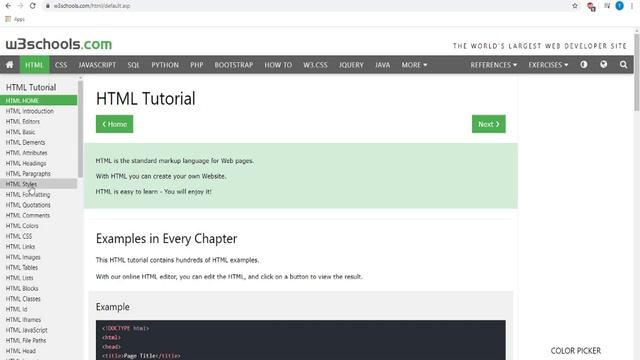Screen dimensions: 640x360
Task: Open HTML Id in the sidebar
Action: (38, 309)
